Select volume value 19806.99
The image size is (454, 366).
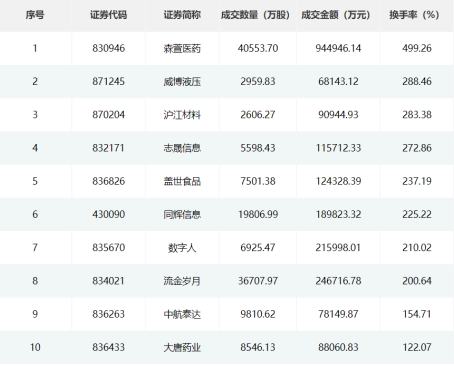(258, 214)
